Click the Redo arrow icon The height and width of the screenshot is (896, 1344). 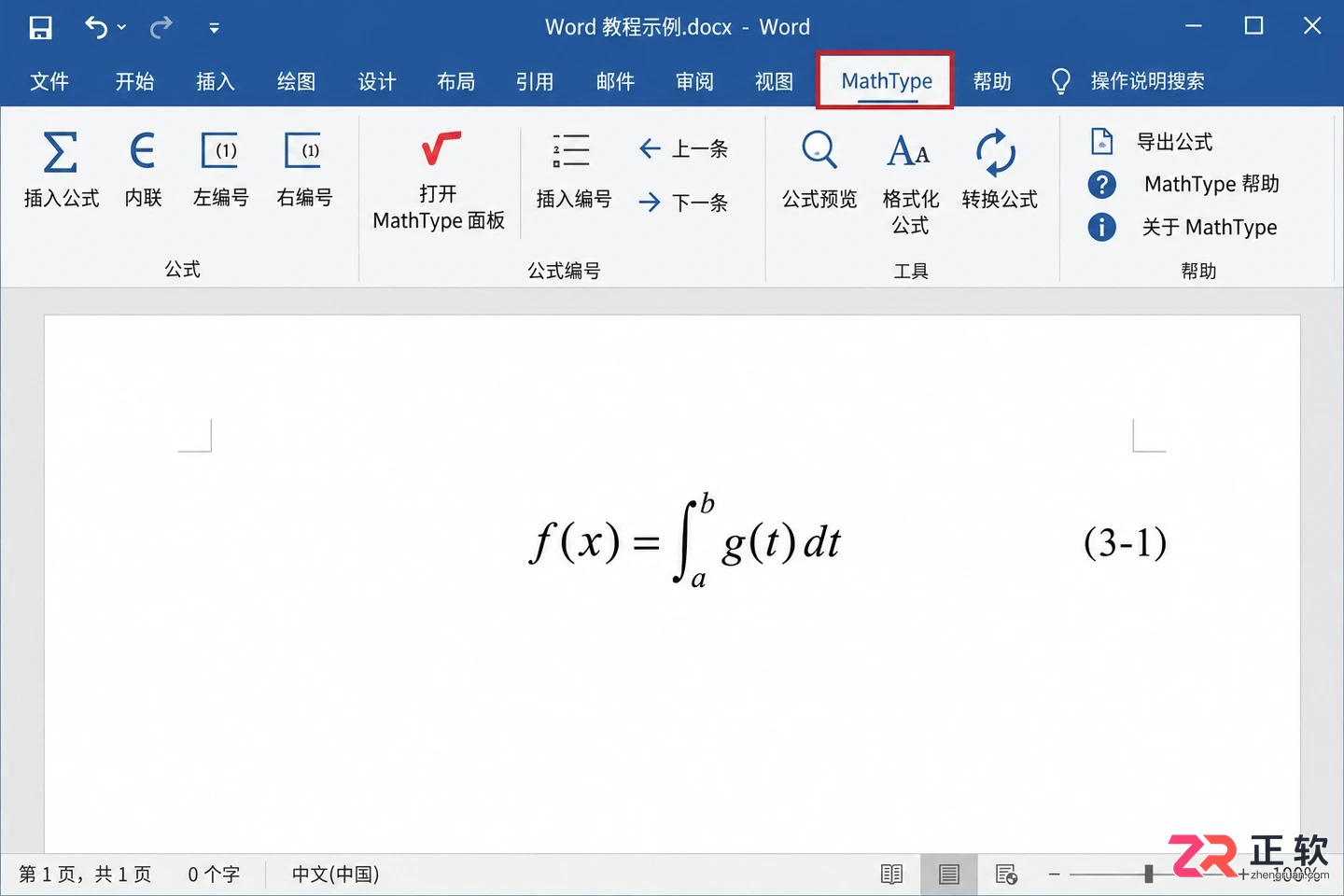(x=161, y=27)
